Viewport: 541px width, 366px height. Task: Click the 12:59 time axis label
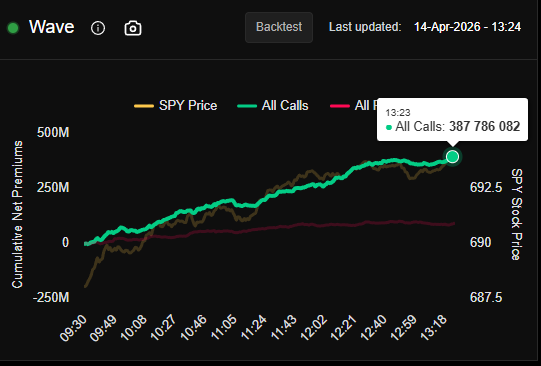[x=403, y=328]
